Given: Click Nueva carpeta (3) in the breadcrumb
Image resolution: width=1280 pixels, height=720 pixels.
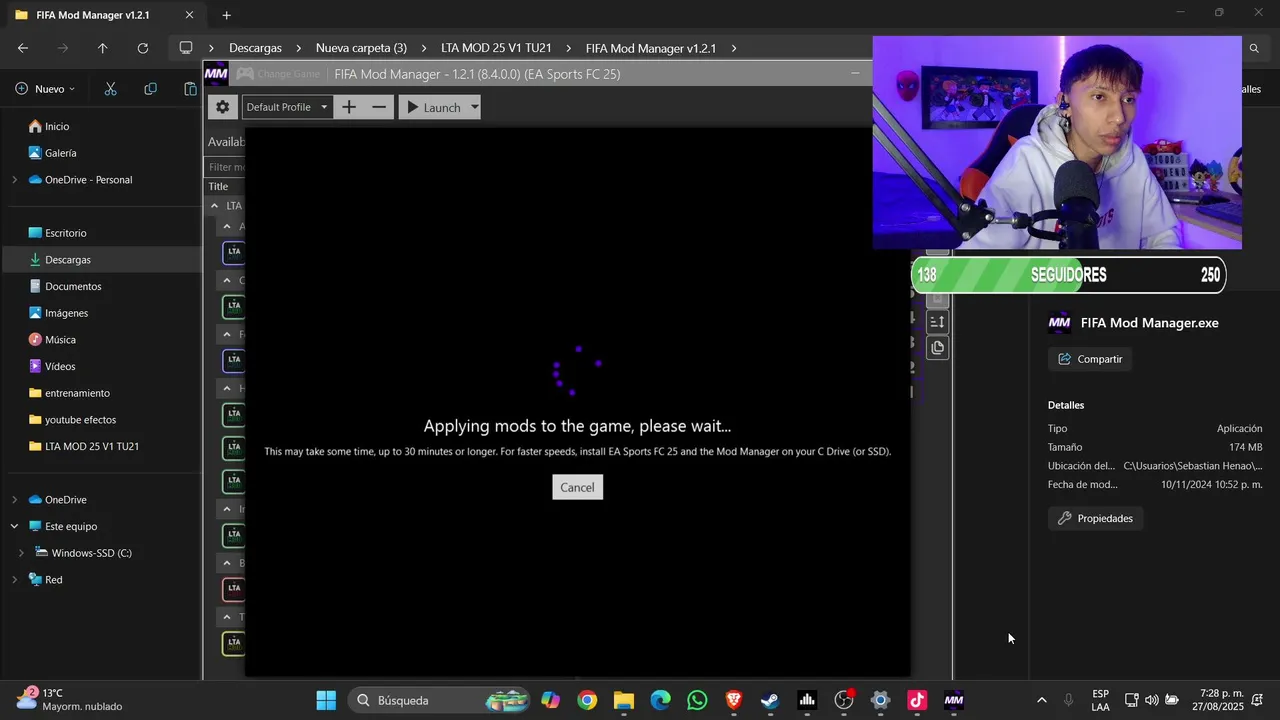Looking at the screenshot, I should click(361, 48).
